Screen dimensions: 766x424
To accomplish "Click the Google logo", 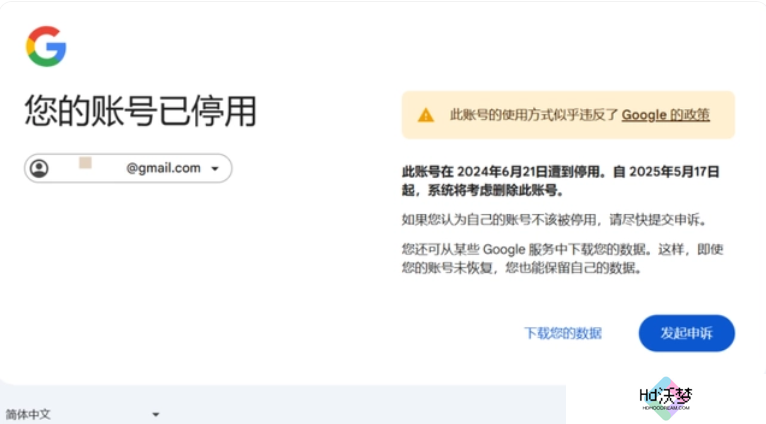I will (x=46, y=46).
